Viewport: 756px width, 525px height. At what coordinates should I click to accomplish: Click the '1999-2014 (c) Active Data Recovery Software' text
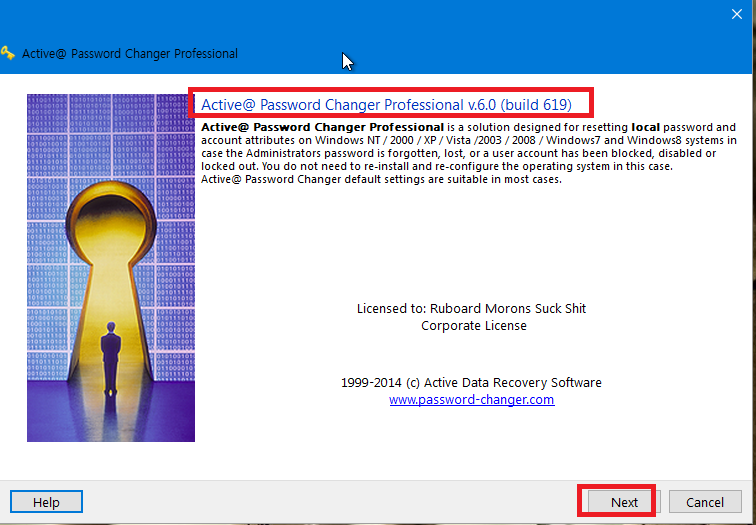click(x=471, y=383)
